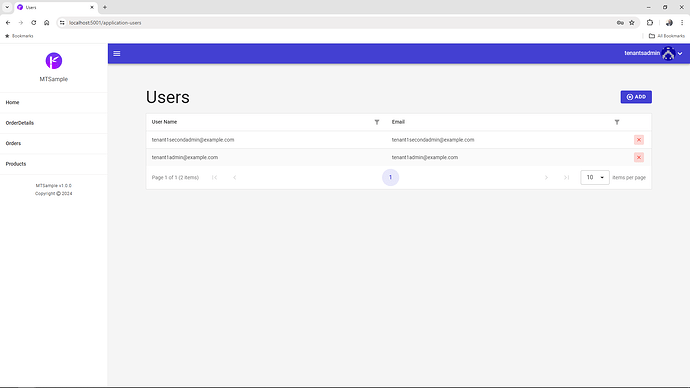Toggle the sidebar hamburger menu icon

coord(117,53)
